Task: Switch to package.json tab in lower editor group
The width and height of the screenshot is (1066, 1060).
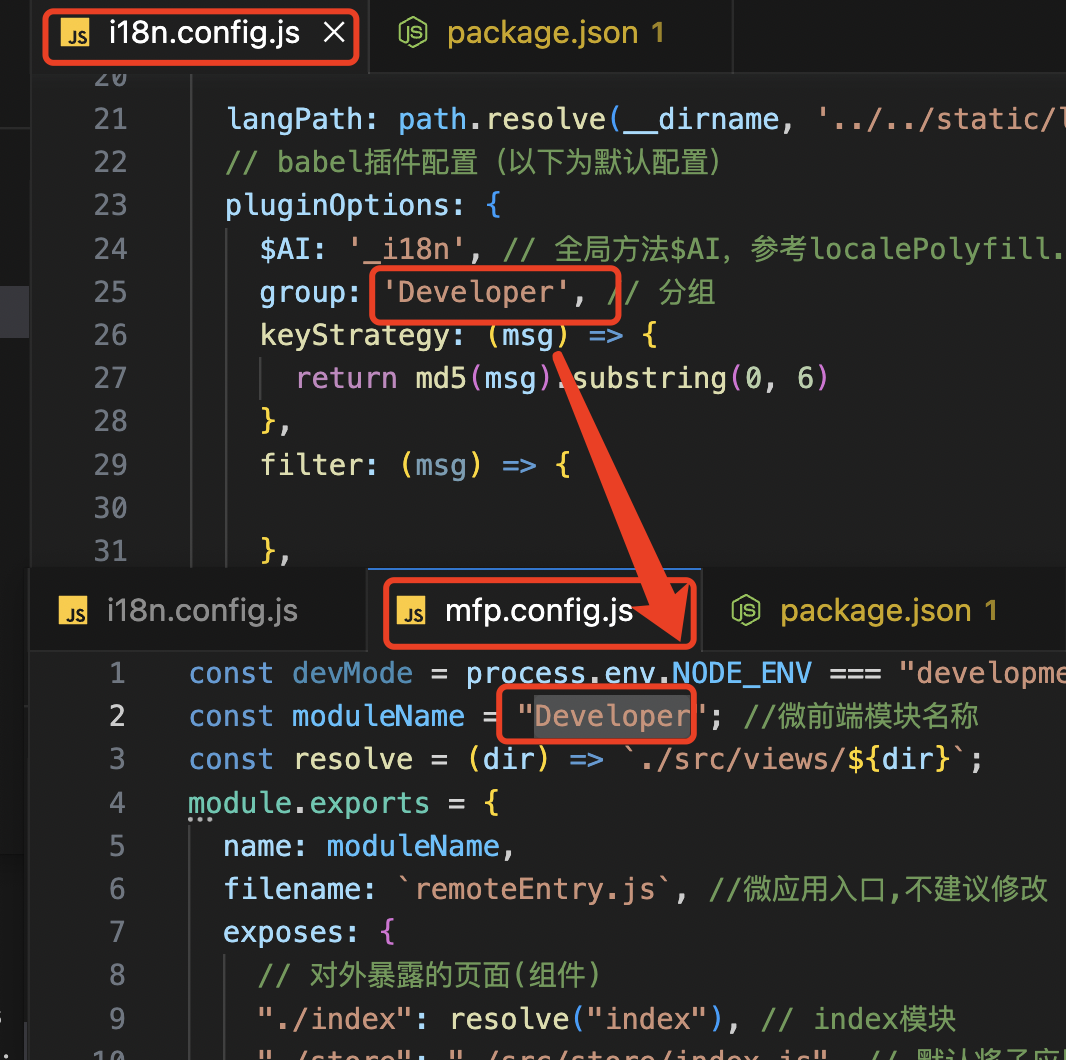Action: (x=875, y=611)
